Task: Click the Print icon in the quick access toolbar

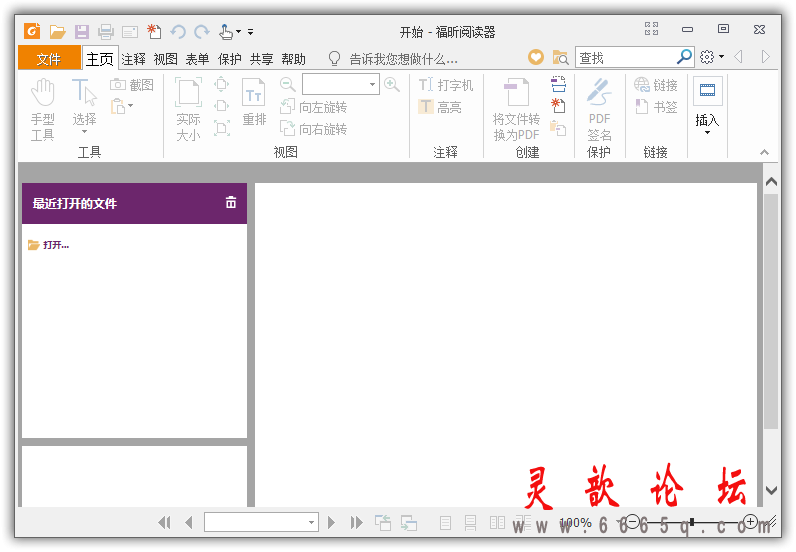Action: [106, 32]
